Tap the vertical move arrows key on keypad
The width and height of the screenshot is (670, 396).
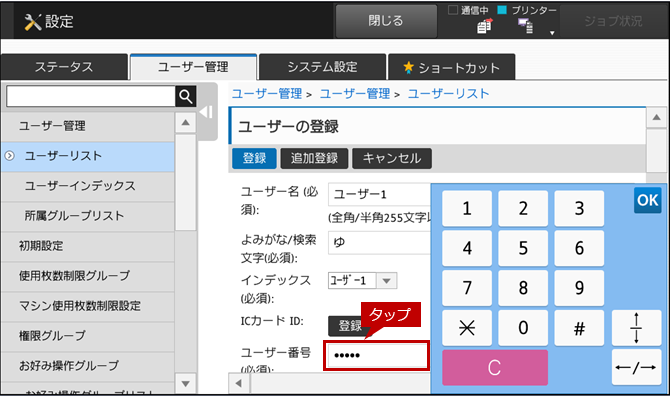(x=636, y=328)
